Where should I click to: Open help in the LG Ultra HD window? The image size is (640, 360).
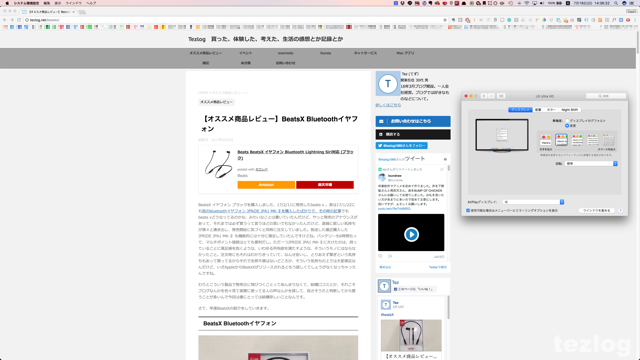tap(620, 210)
